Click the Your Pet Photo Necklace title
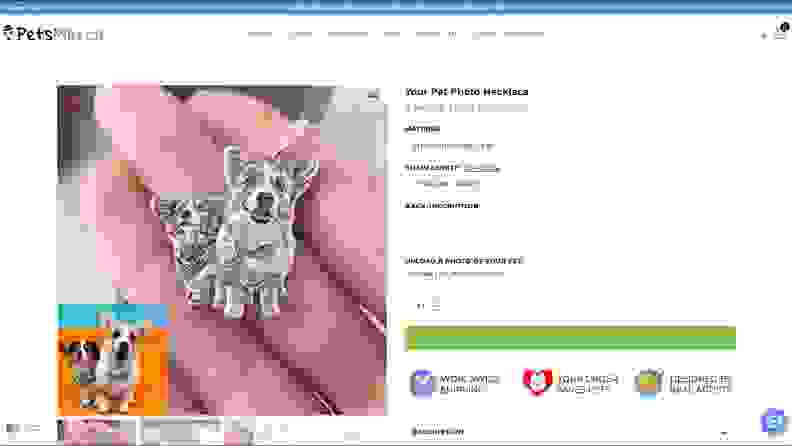 click(x=467, y=92)
